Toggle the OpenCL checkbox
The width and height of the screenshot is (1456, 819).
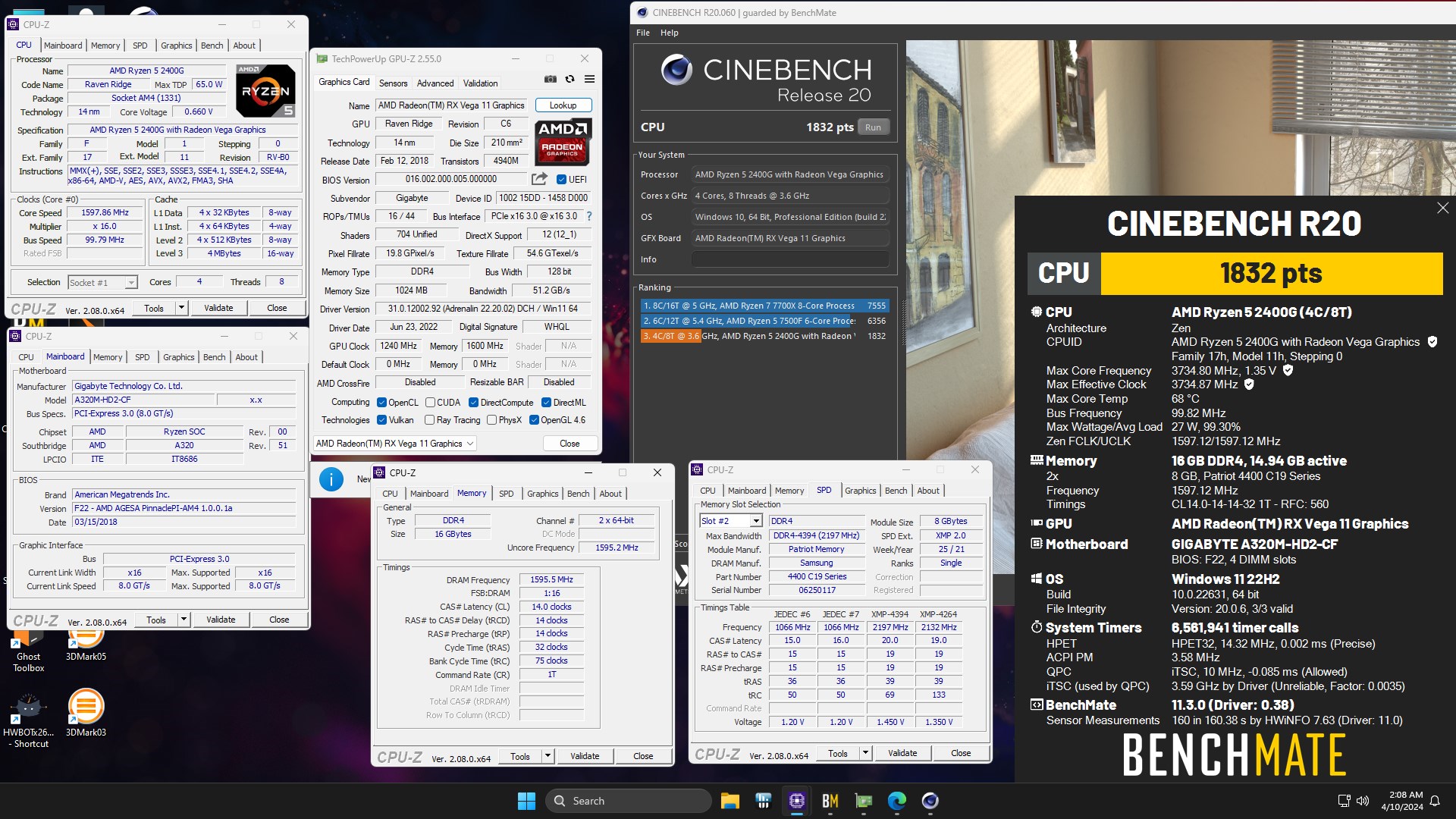click(x=382, y=403)
